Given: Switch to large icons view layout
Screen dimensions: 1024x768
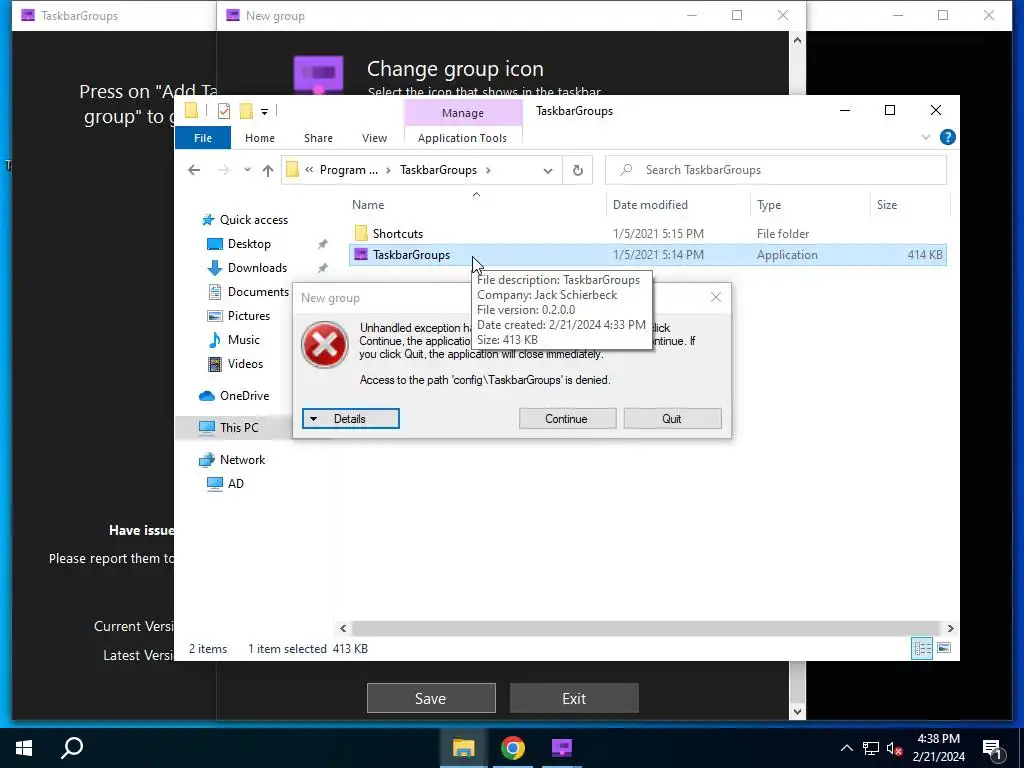Looking at the screenshot, I should (944, 648).
